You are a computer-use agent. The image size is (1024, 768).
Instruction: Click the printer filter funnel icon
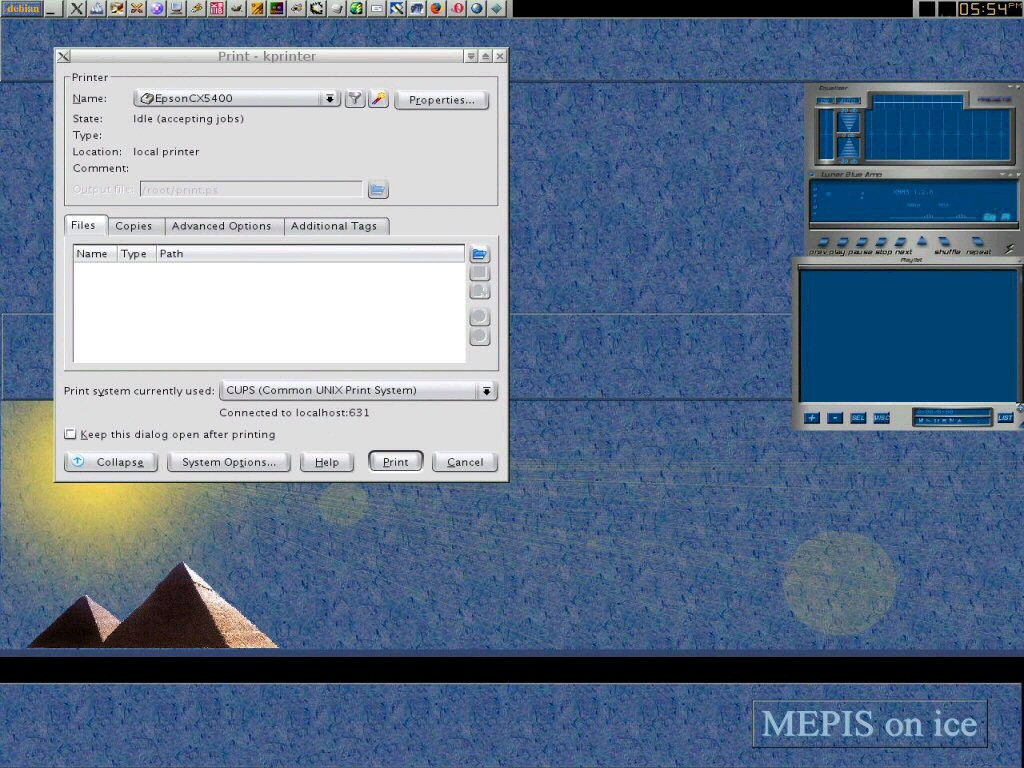click(355, 99)
